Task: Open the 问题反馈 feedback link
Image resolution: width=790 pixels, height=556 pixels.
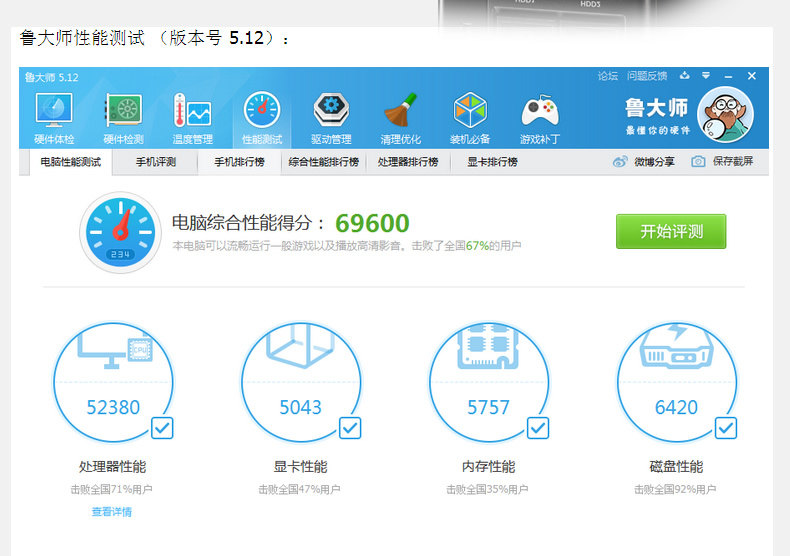Action: click(x=647, y=76)
